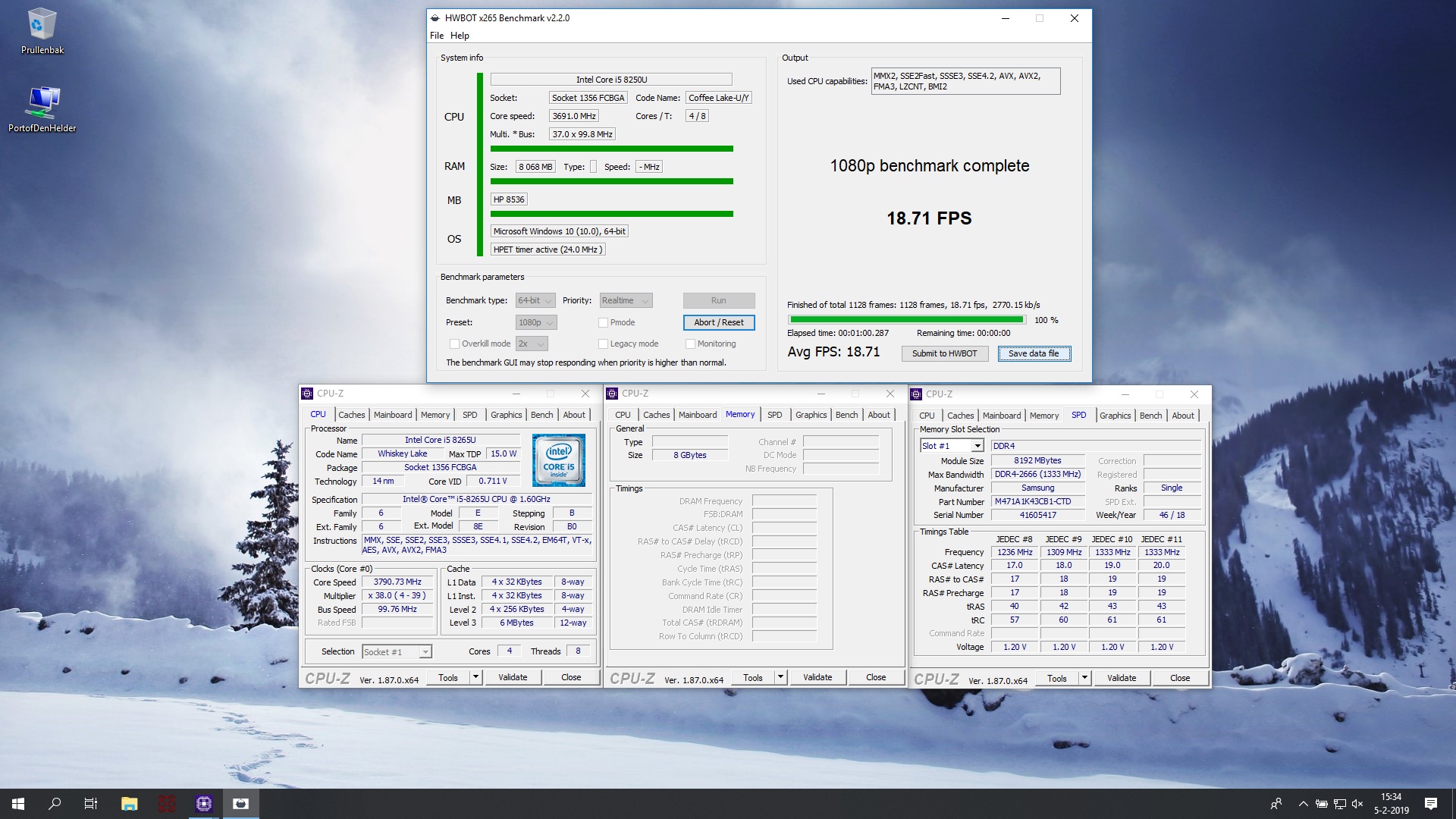The image size is (1456, 819).
Task: Click the Code Name Whiskey Lake value
Action: point(402,453)
